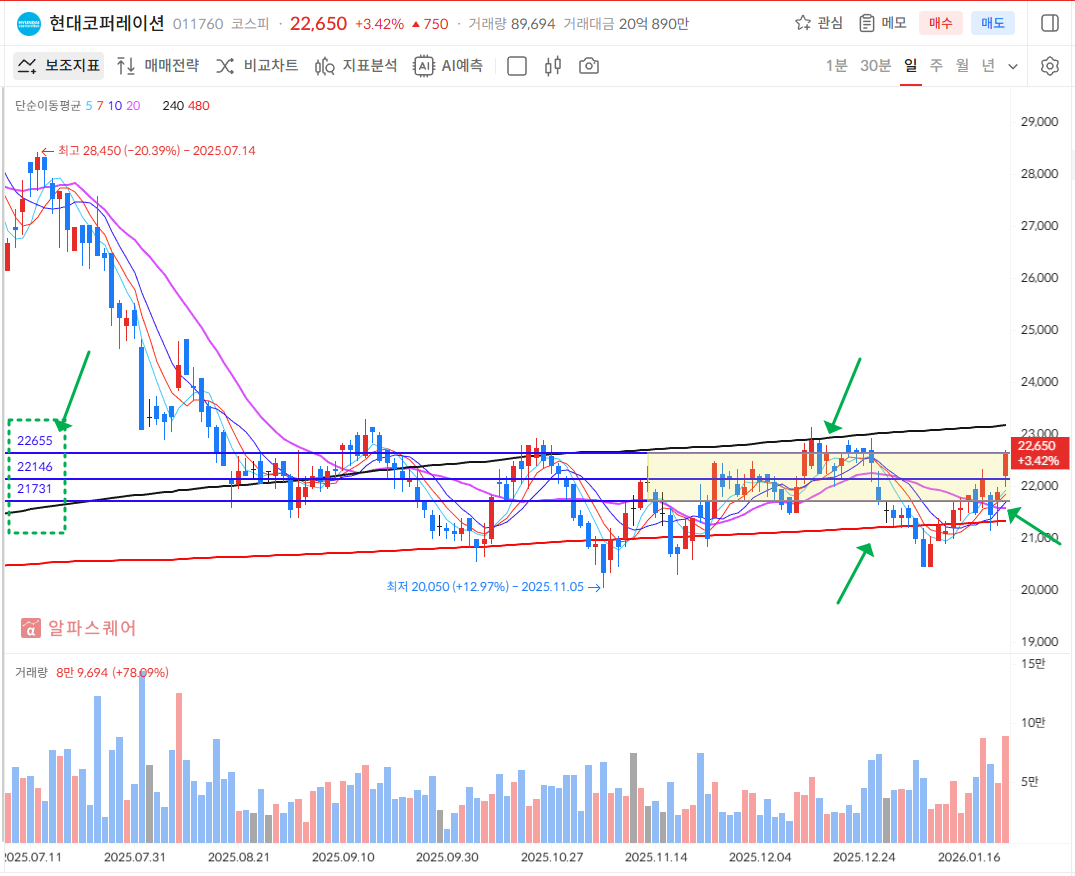The image size is (1075, 876).
Task: Click the candlestick chart type icon
Action: [553, 66]
